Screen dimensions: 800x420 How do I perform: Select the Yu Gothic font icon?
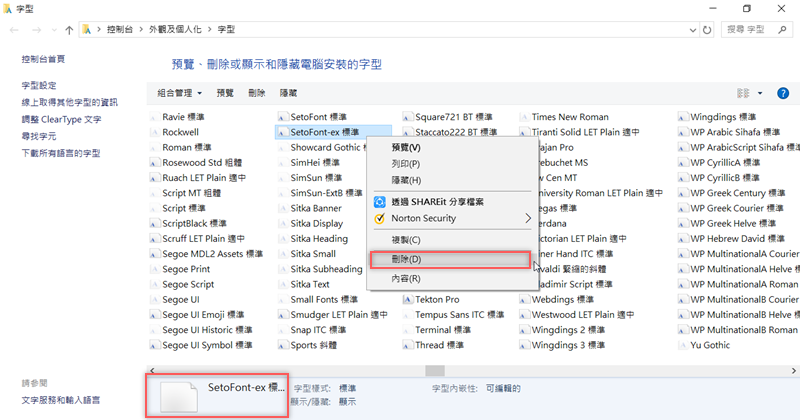[x=682, y=345]
